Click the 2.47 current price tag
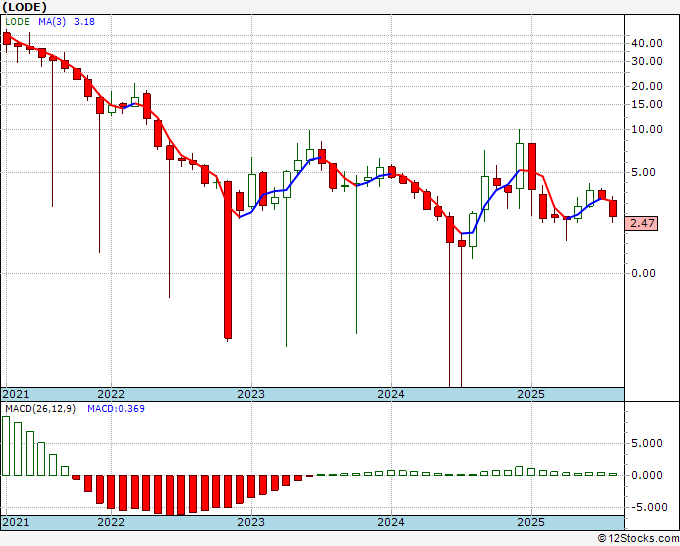The height and width of the screenshot is (546, 680). [x=641, y=223]
